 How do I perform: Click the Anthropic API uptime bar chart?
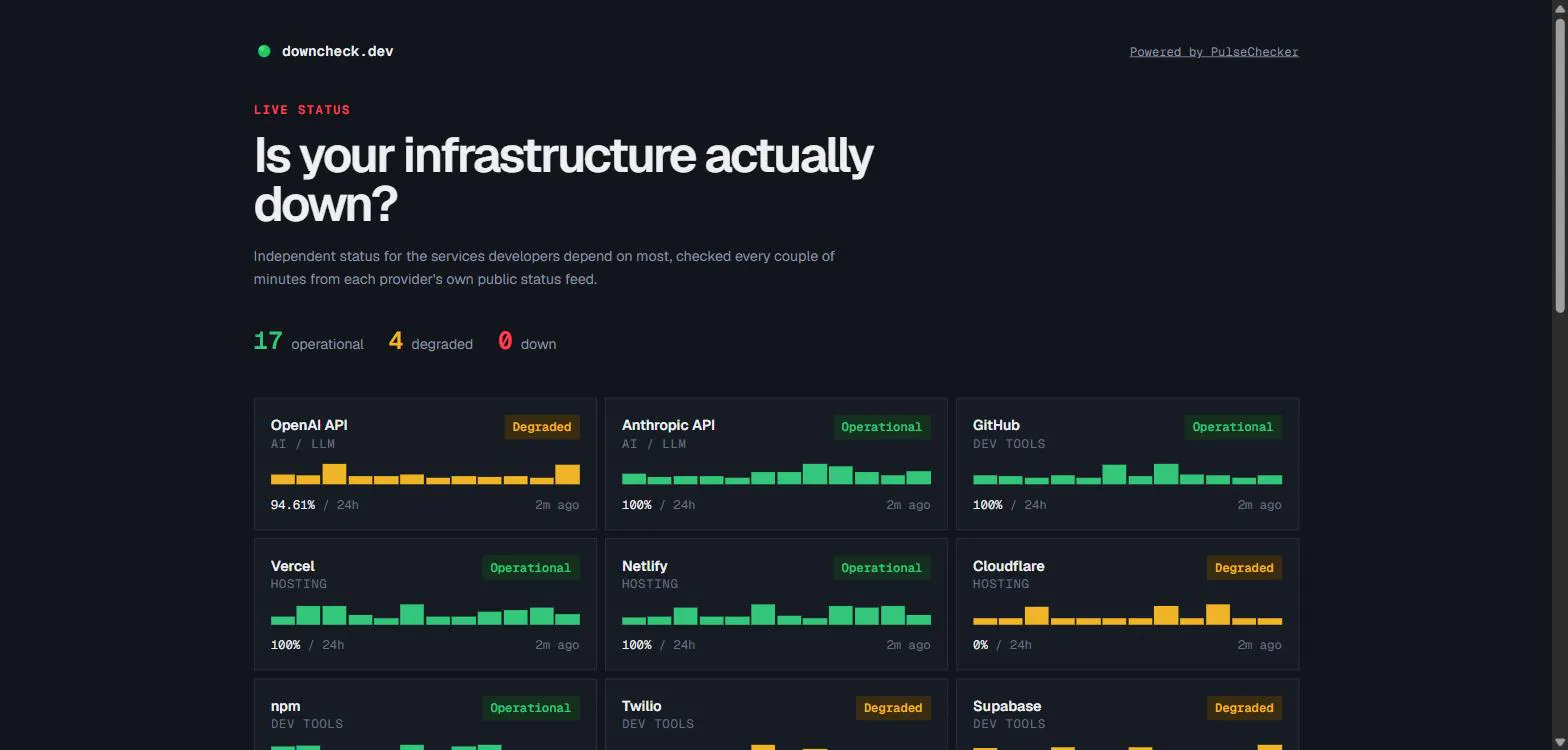[x=776, y=474]
